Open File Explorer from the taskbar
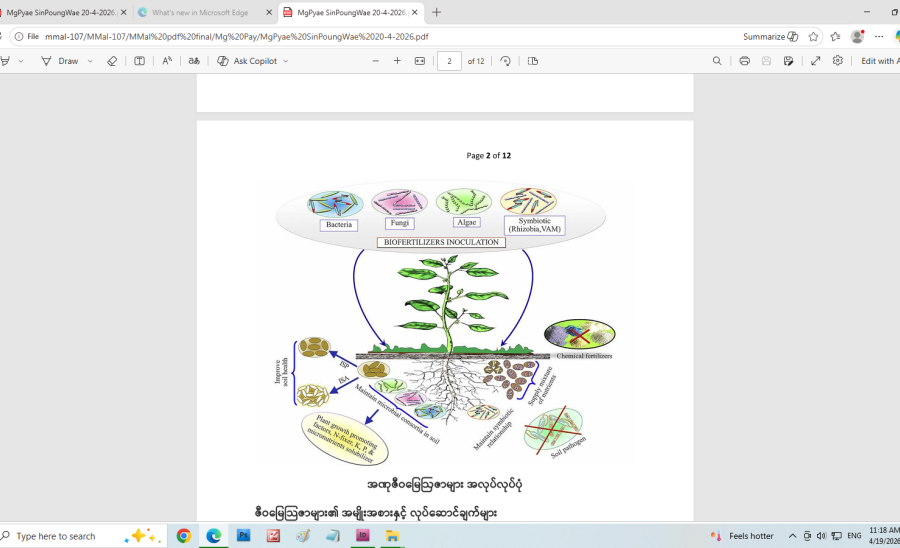This screenshot has width=900, height=548. pos(393,536)
